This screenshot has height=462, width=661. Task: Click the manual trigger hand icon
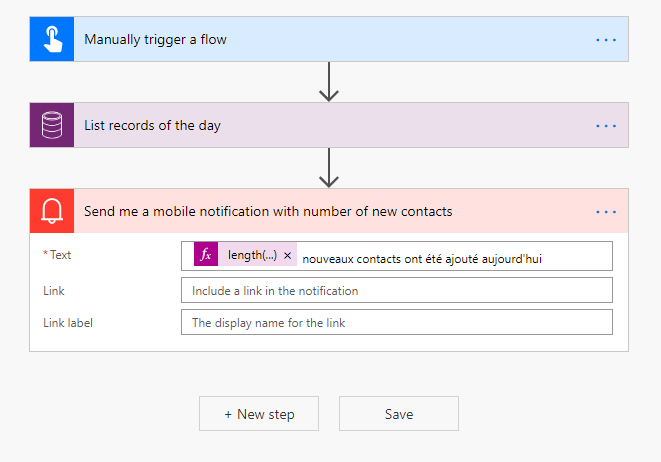tap(52, 39)
